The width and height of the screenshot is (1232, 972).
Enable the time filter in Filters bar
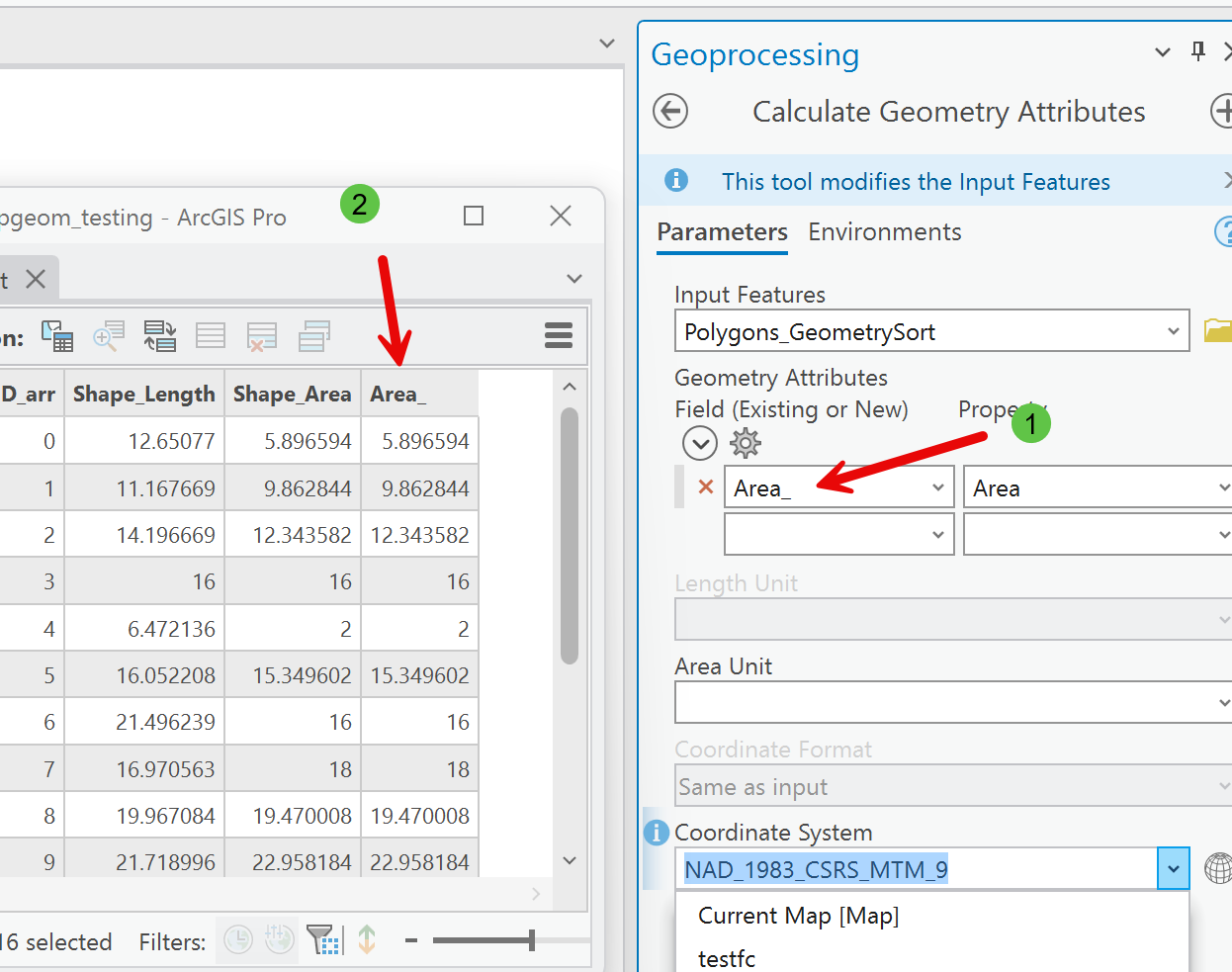tap(239, 940)
